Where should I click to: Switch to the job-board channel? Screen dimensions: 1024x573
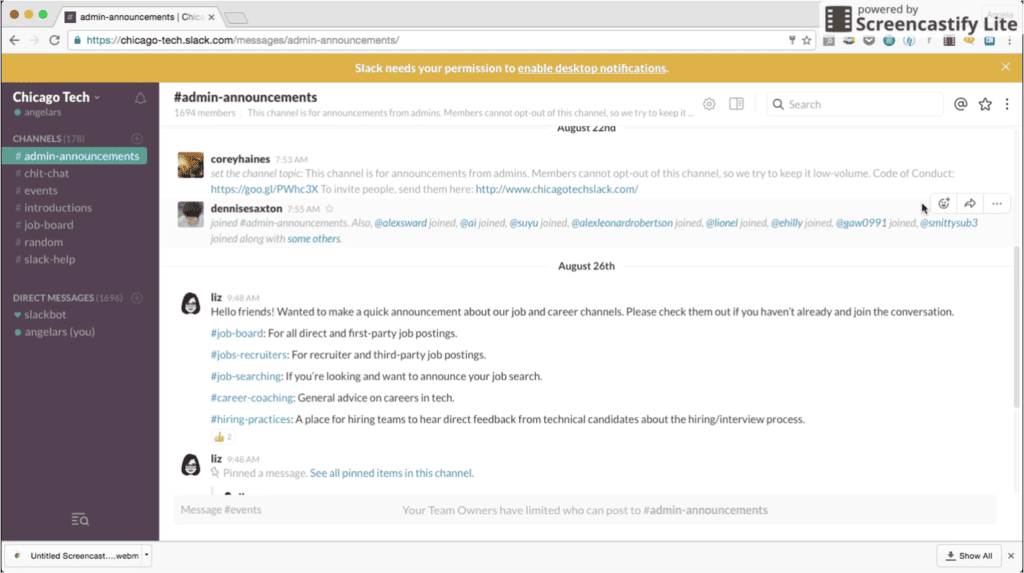click(x=48, y=225)
